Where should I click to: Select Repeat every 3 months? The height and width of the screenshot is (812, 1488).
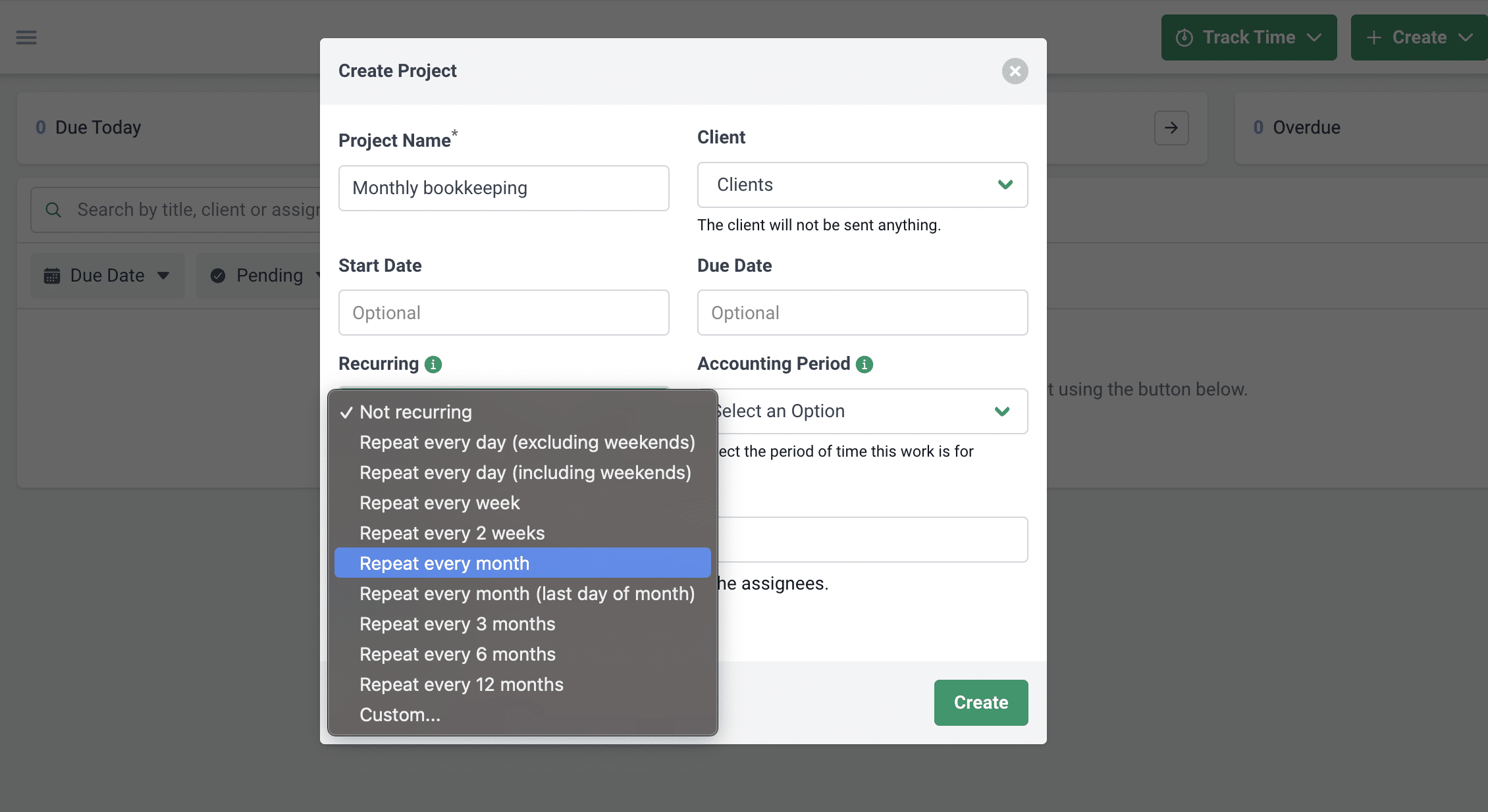(x=523, y=624)
